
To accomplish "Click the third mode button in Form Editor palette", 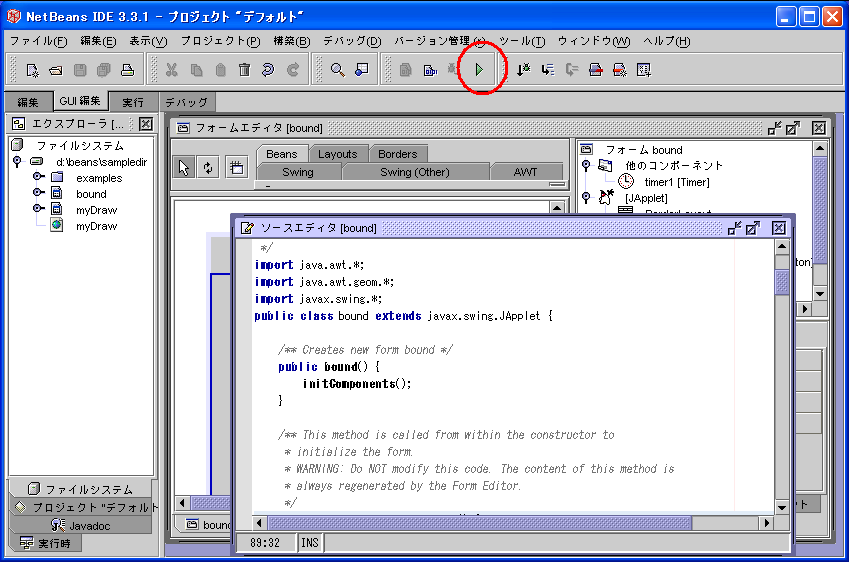I will [237, 167].
